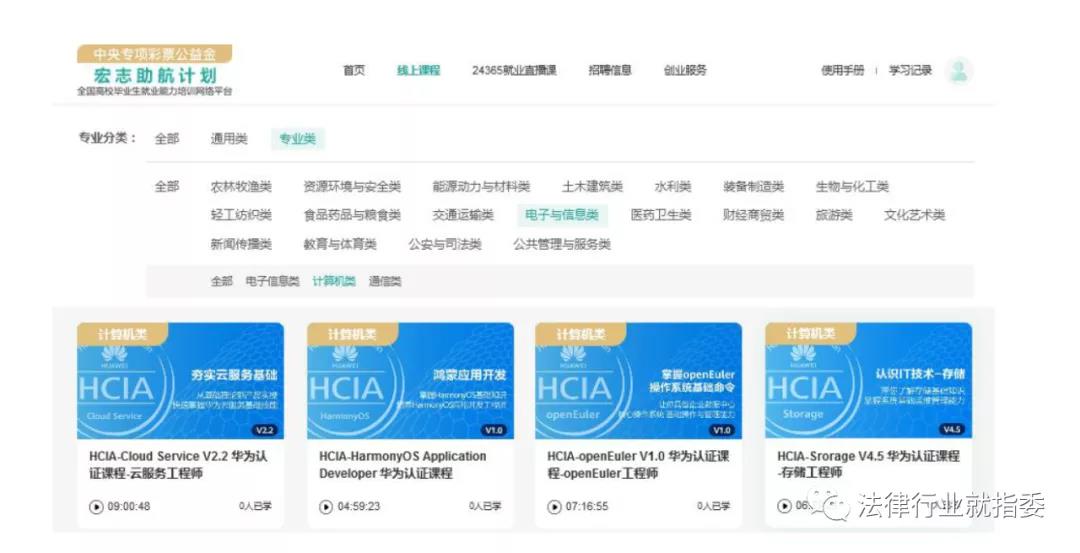Filter by 医药卫生类
This screenshot has width=1080, height=553.
(x=661, y=215)
